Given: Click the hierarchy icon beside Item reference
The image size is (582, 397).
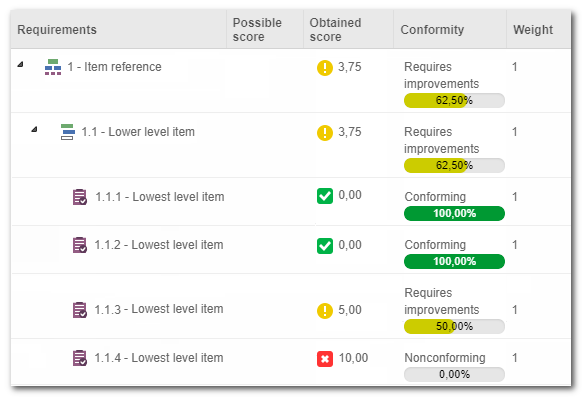Looking at the screenshot, I should (53, 67).
